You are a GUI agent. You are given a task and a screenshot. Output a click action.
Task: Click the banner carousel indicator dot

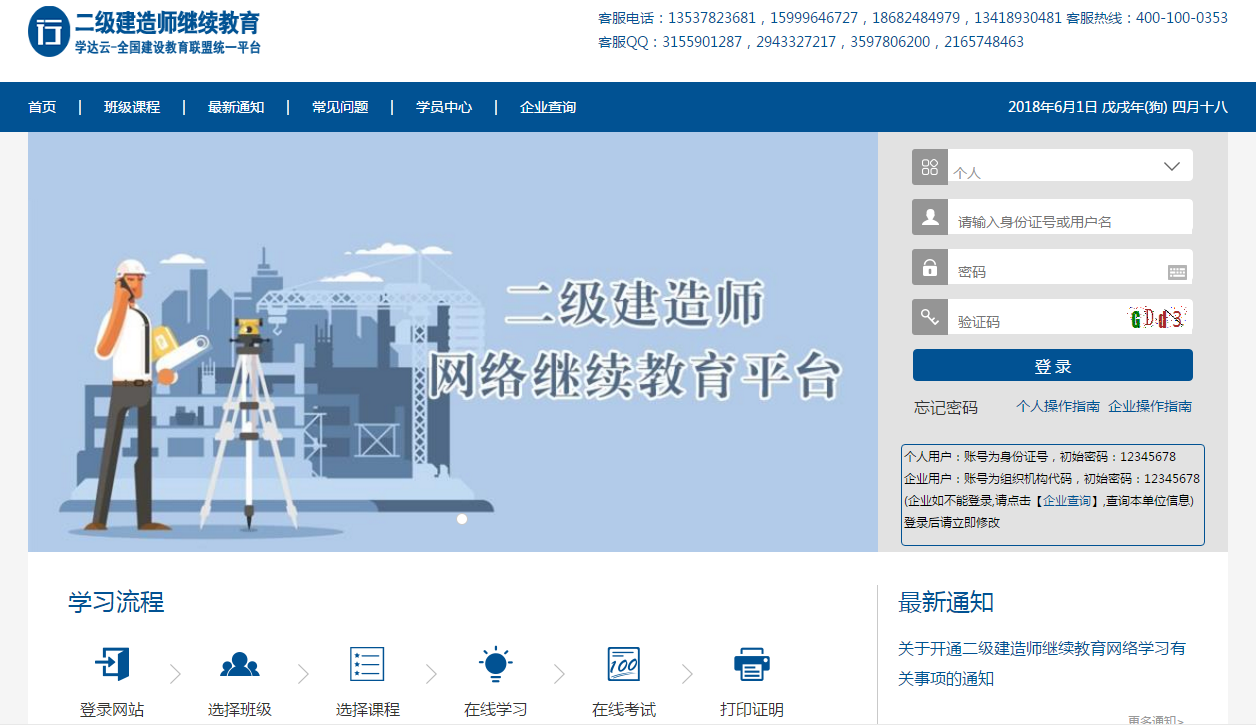[x=462, y=519]
